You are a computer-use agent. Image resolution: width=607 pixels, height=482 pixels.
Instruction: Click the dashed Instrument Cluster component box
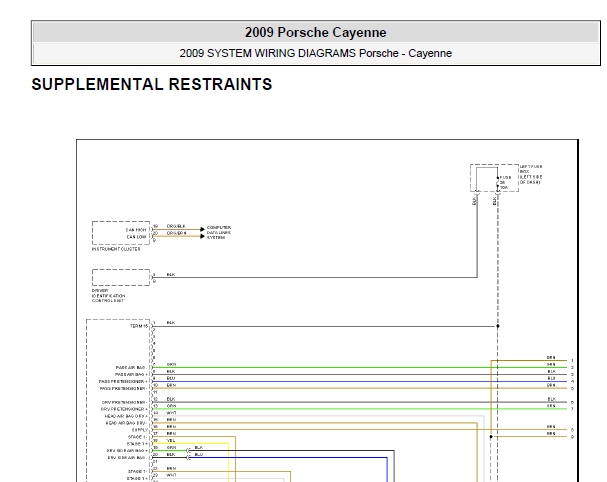121,233
